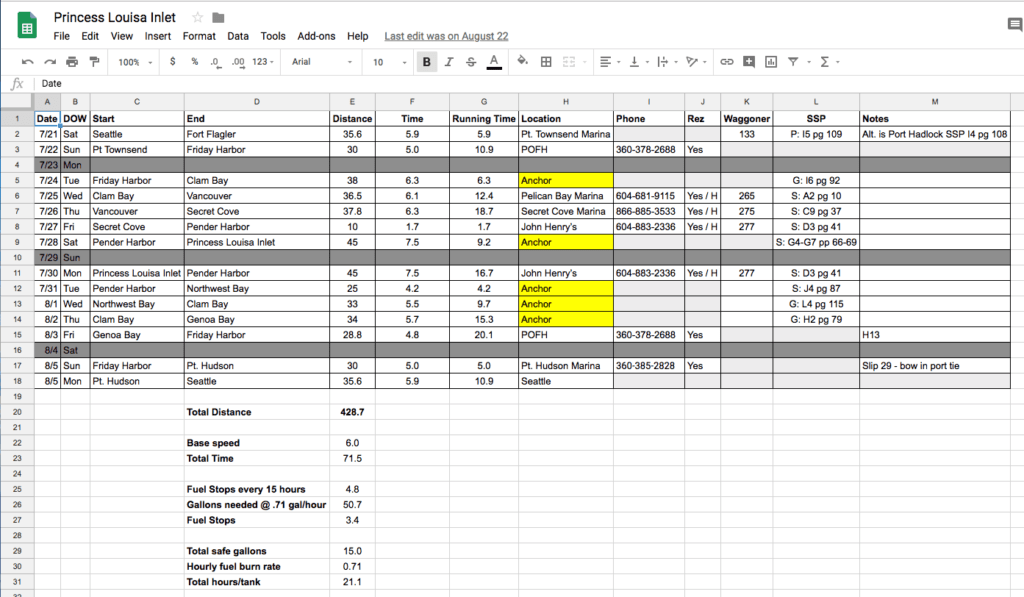Screen dimensions: 1024x597
Task: Click the insert link icon
Action: click(x=726, y=62)
